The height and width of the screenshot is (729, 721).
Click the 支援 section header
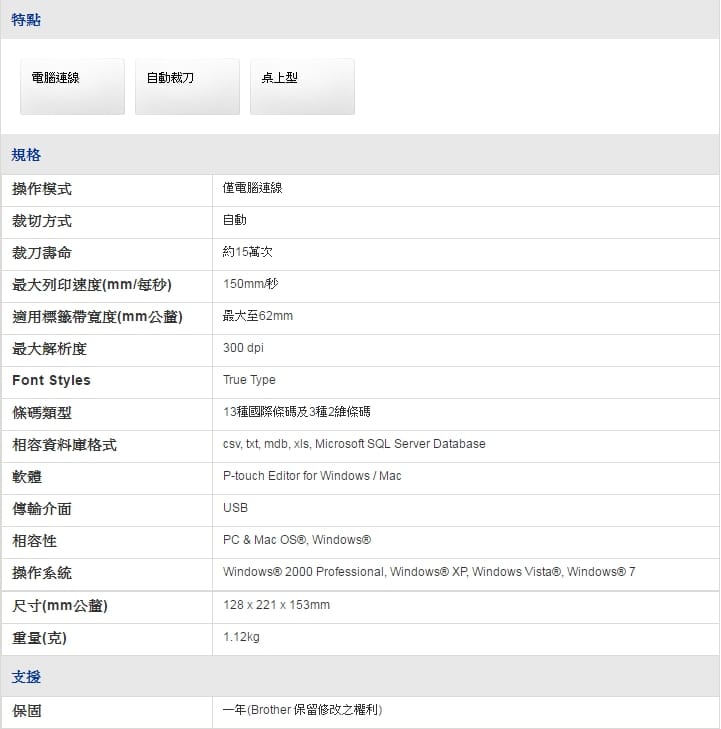tap(26, 677)
